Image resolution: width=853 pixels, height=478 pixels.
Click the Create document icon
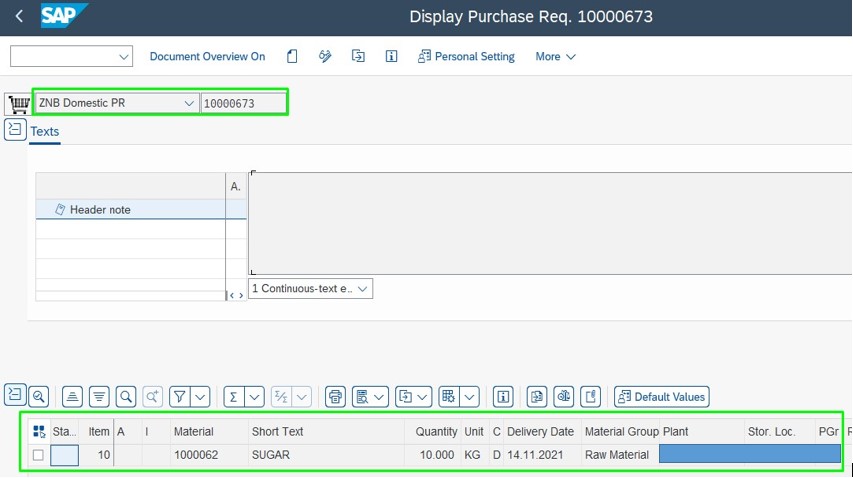point(292,57)
